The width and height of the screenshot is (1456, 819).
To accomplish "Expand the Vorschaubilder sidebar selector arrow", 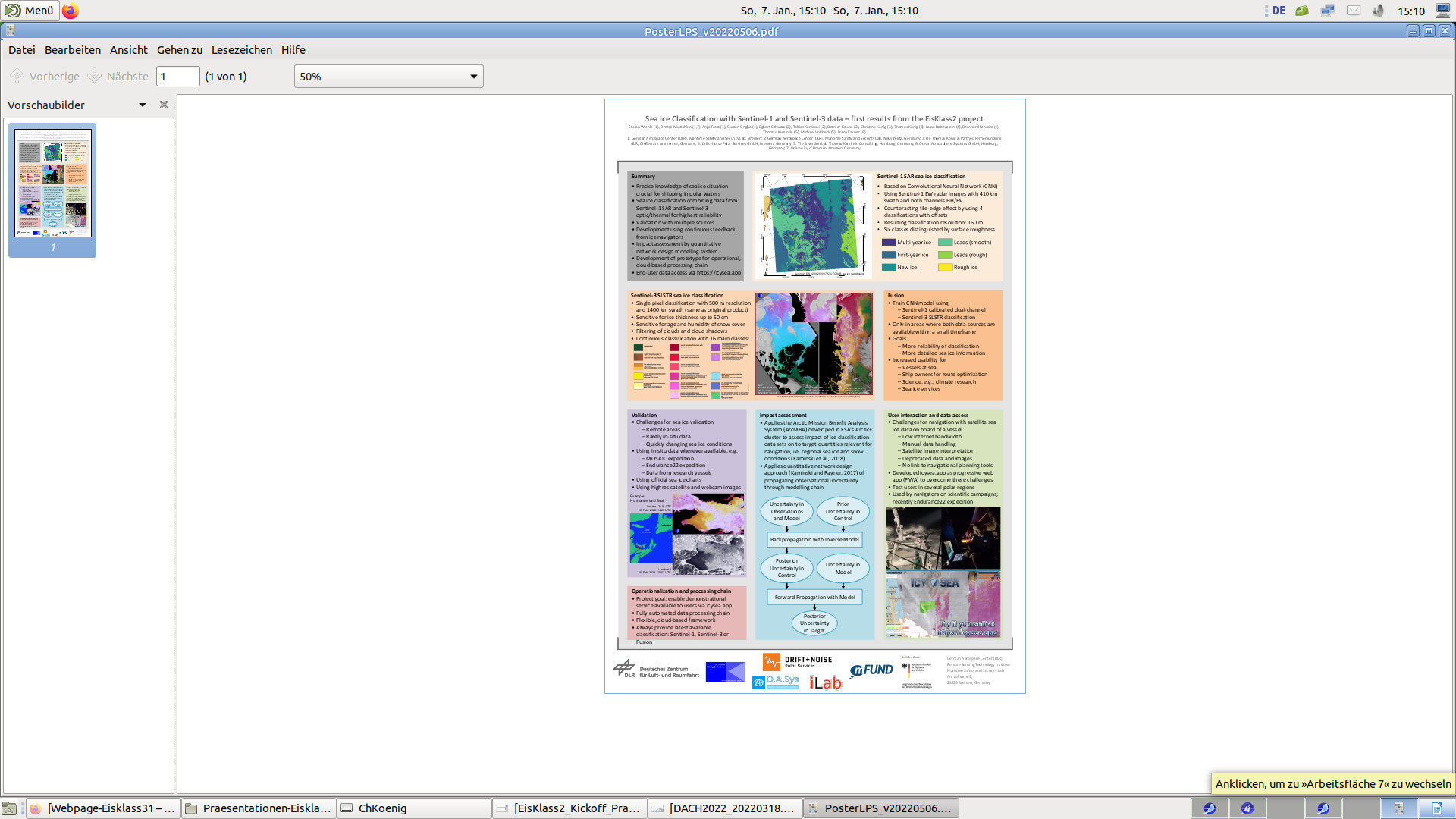I will [143, 105].
